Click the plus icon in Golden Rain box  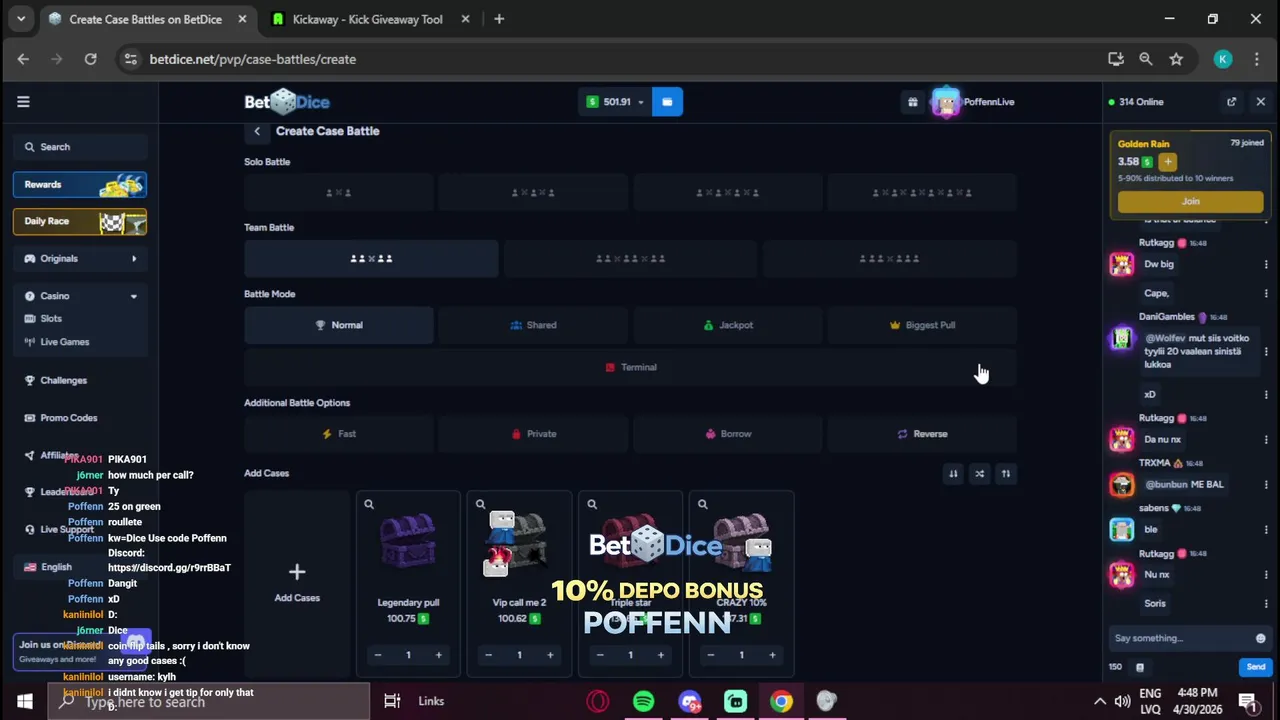[1167, 162]
